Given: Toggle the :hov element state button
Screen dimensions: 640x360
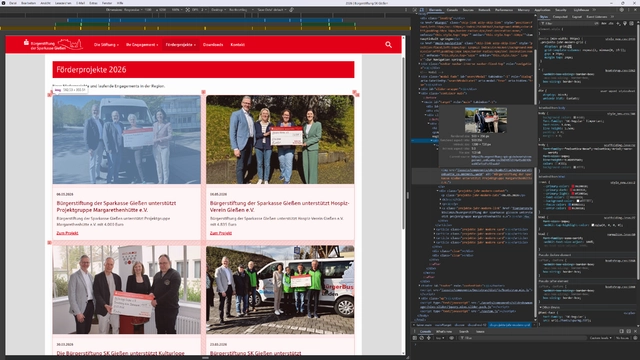Looking at the screenshot, I should 604,24.
